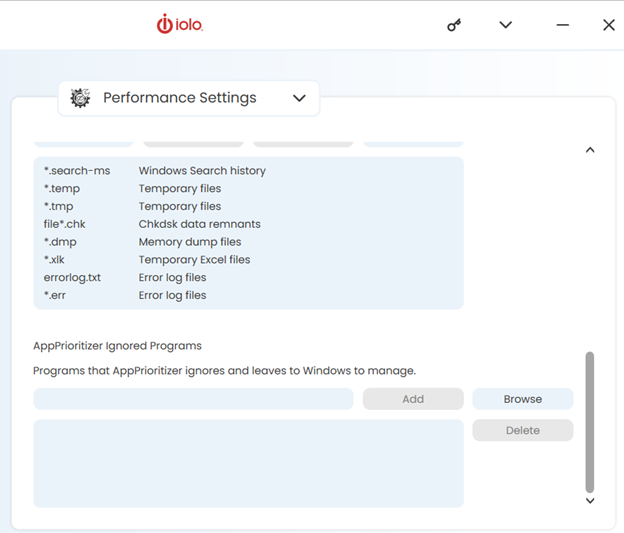
Task: Minimize the iolo window
Action: (x=563, y=25)
